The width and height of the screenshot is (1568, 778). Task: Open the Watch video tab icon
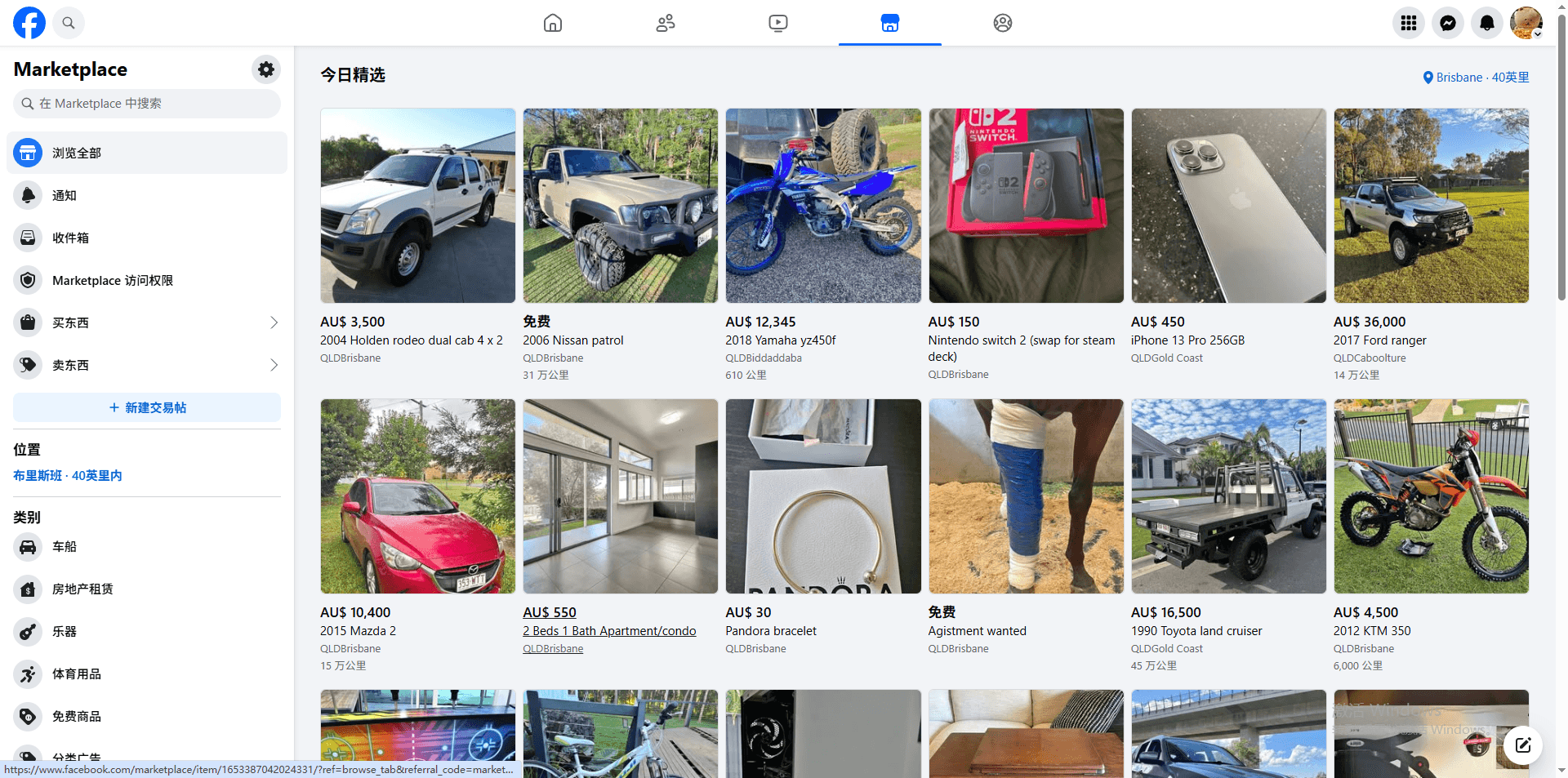778,23
